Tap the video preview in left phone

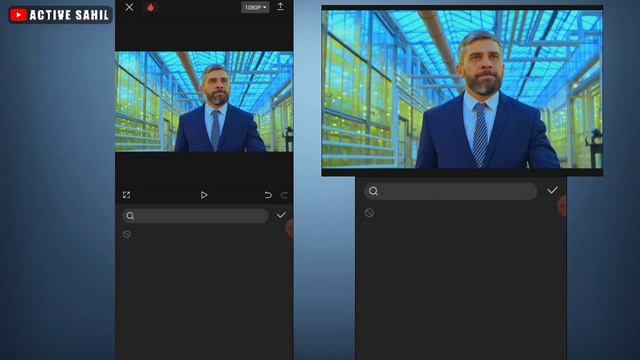coord(204,101)
